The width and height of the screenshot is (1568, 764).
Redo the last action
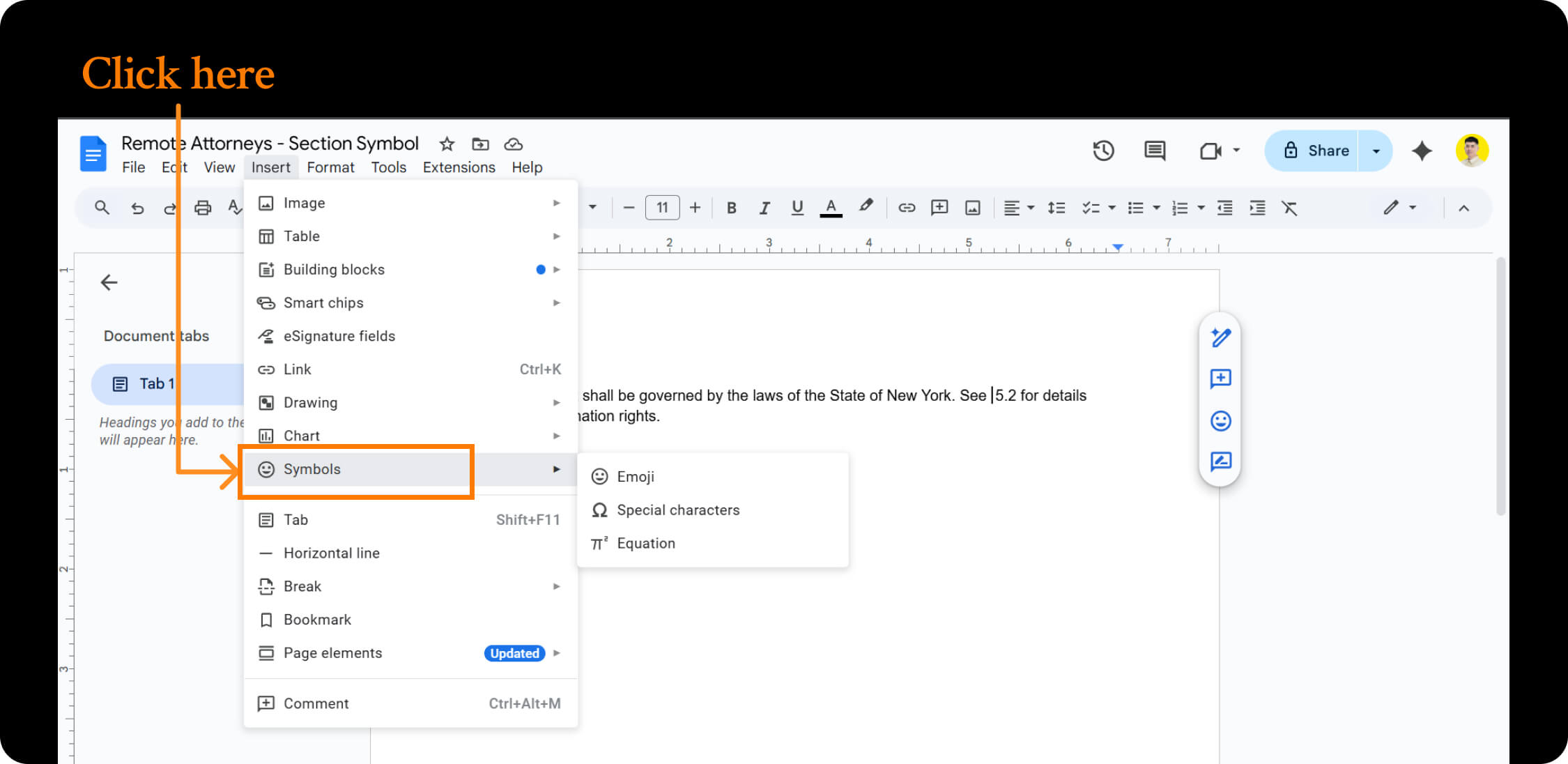(169, 208)
